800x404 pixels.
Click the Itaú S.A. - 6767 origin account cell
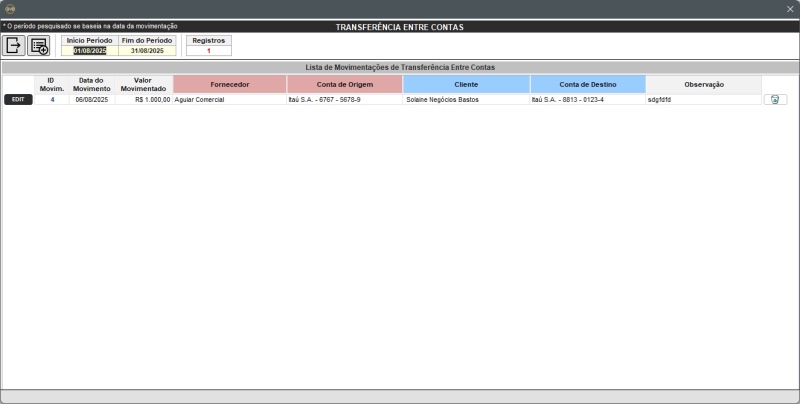click(x=344, y=100)
